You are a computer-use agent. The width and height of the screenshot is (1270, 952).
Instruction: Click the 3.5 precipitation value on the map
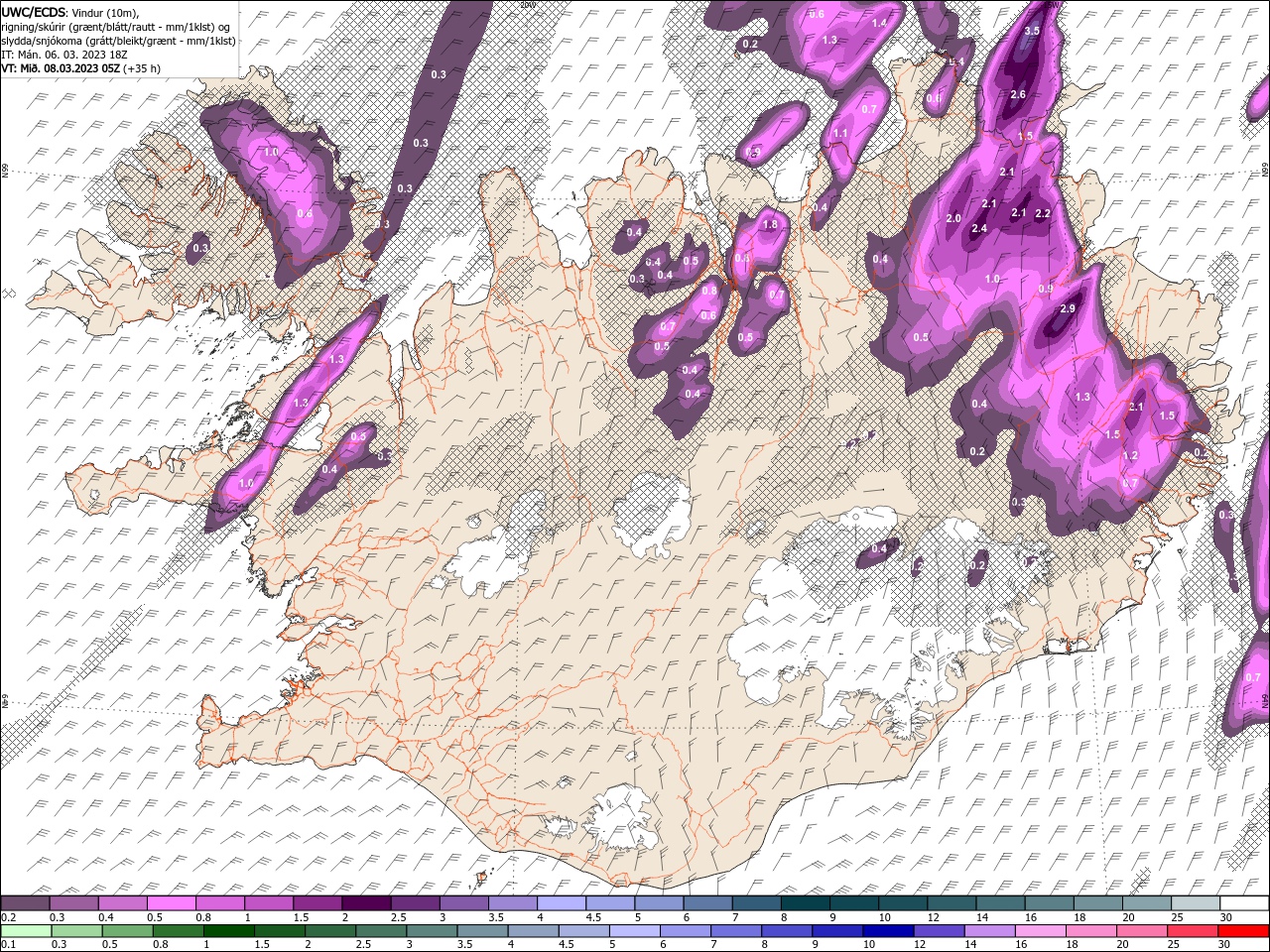point(1032,31)
